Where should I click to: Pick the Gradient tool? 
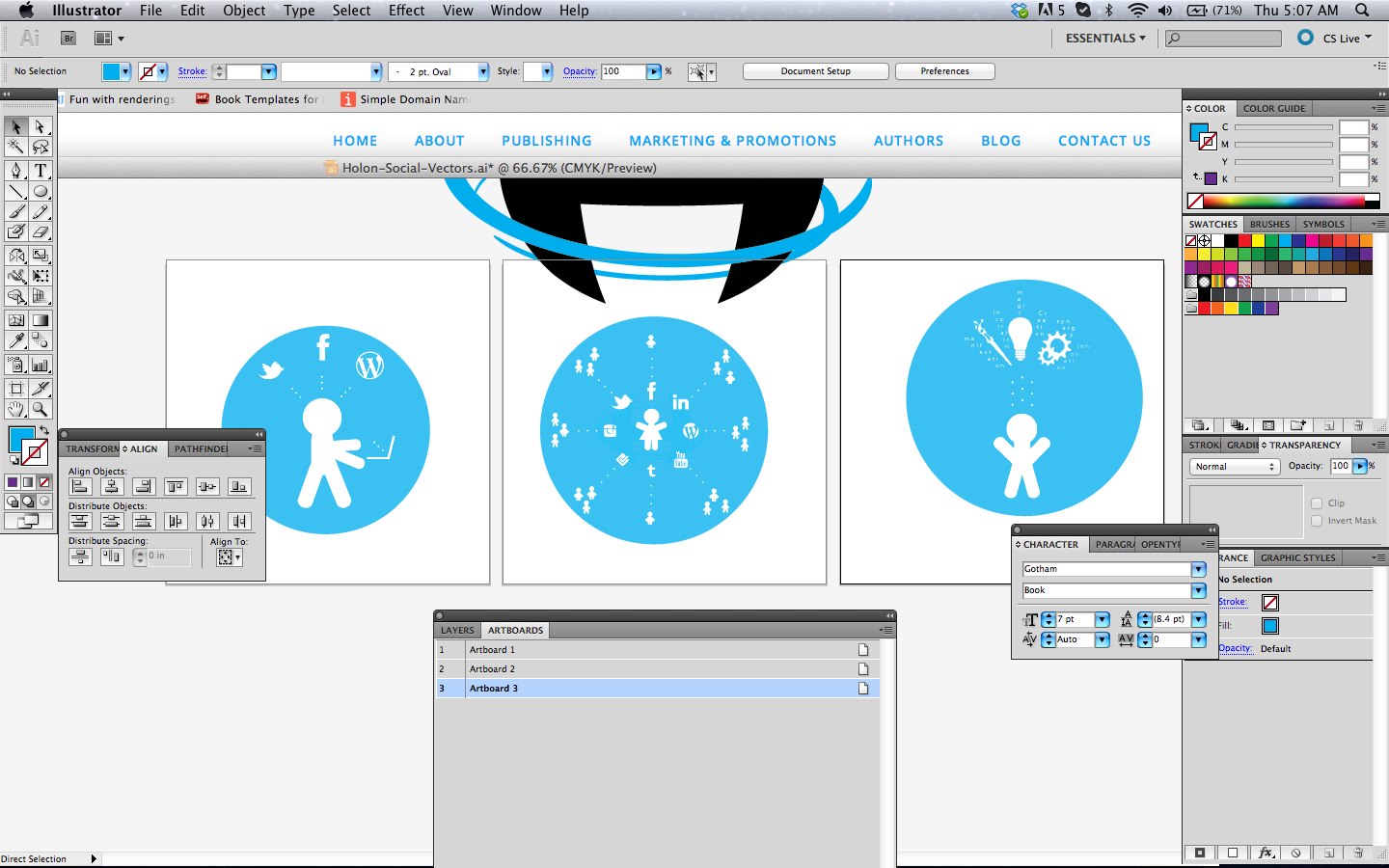pyautogui.click(x=40, y=320)
